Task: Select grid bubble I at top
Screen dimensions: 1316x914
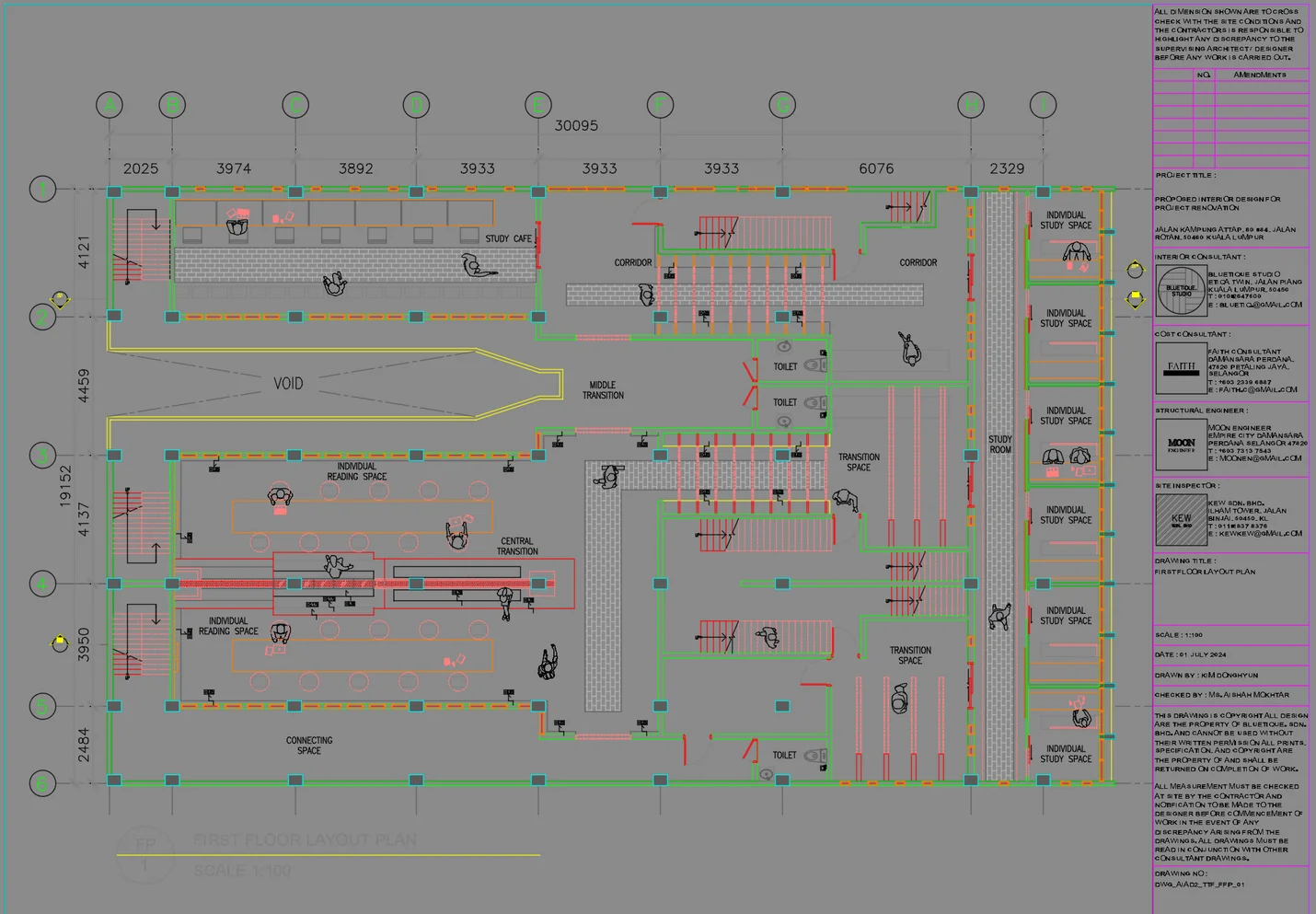Action: (1043, 105)
